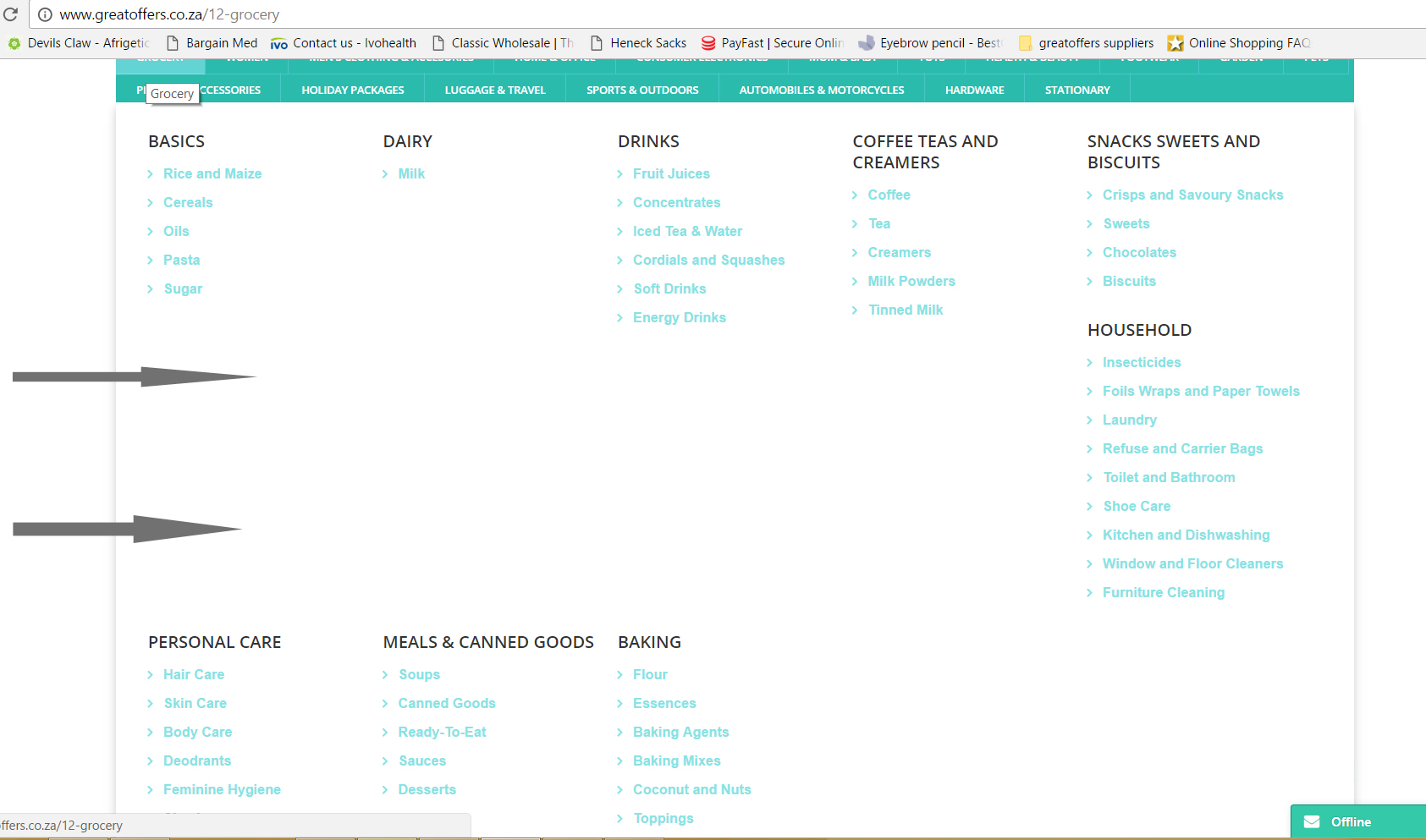Open the Tinned Milk link

(x=906, y=310)
